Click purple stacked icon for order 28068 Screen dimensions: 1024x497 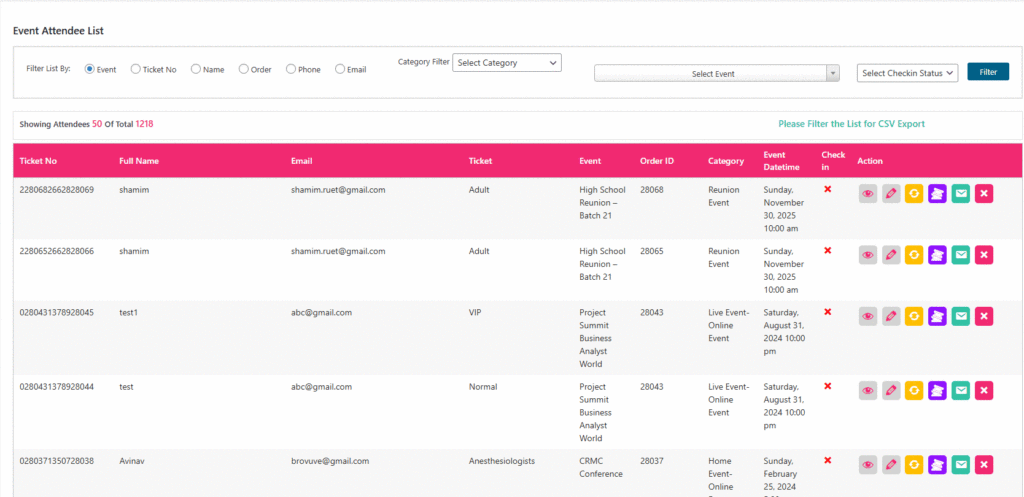pos(938,194)
